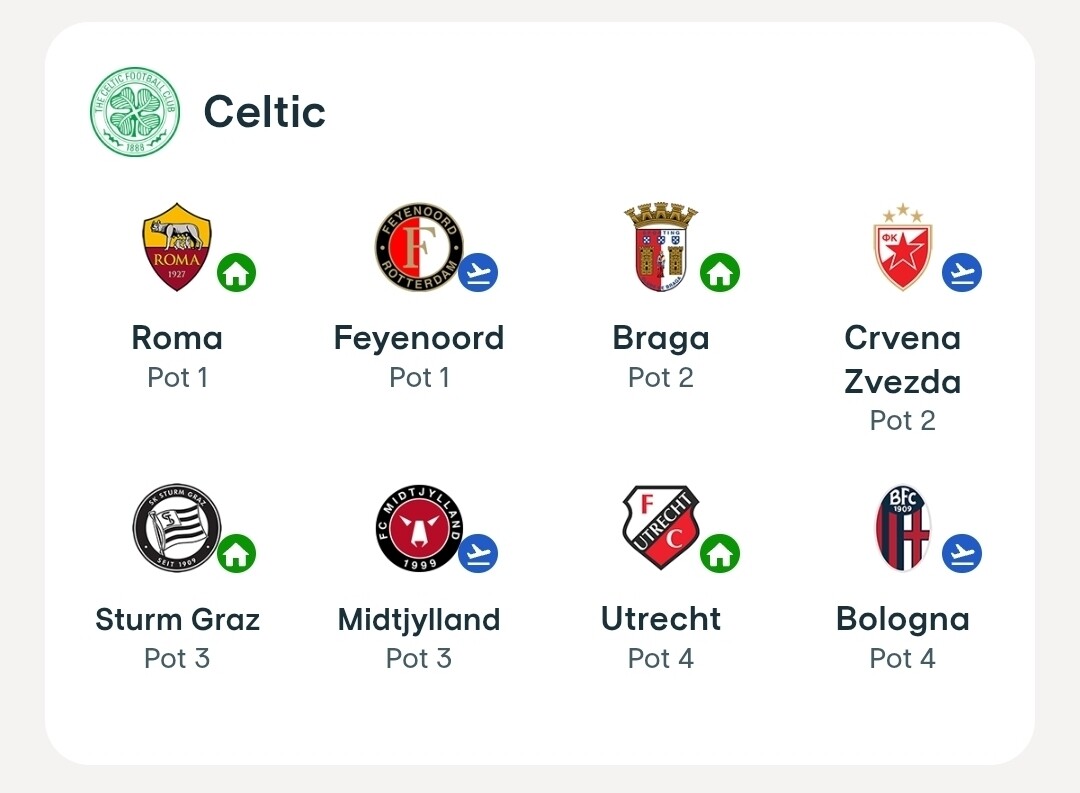Click the away plane badge beside Feyenoord

coord(479,272)
